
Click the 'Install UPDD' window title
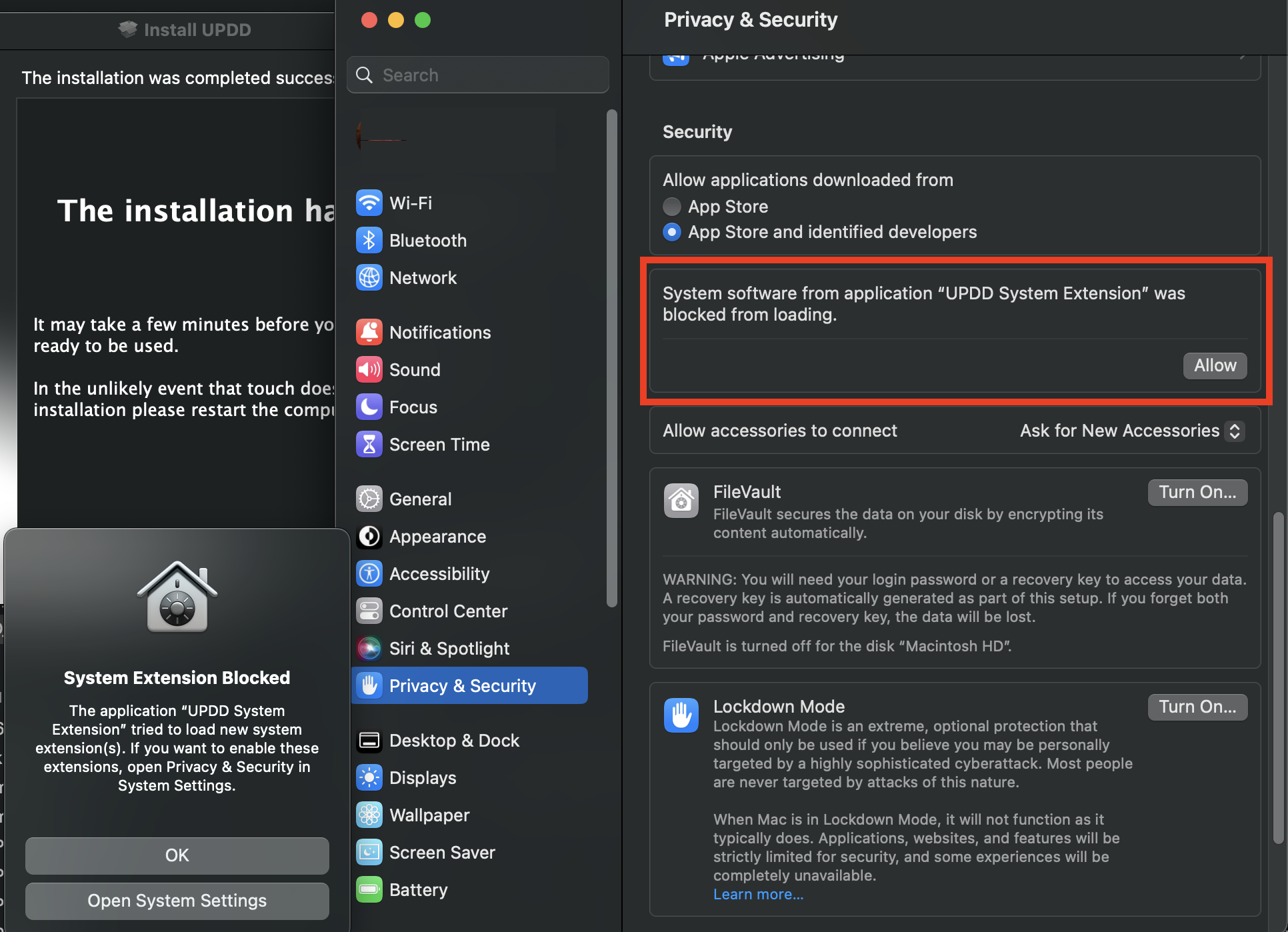[197, 29]
